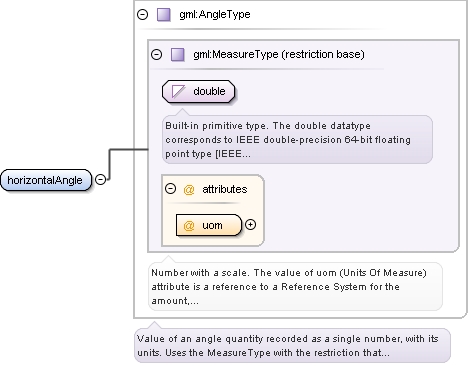Click the gml:AngleType label
Viewport: 469px width, 366px height.
(x=215, y=14)
